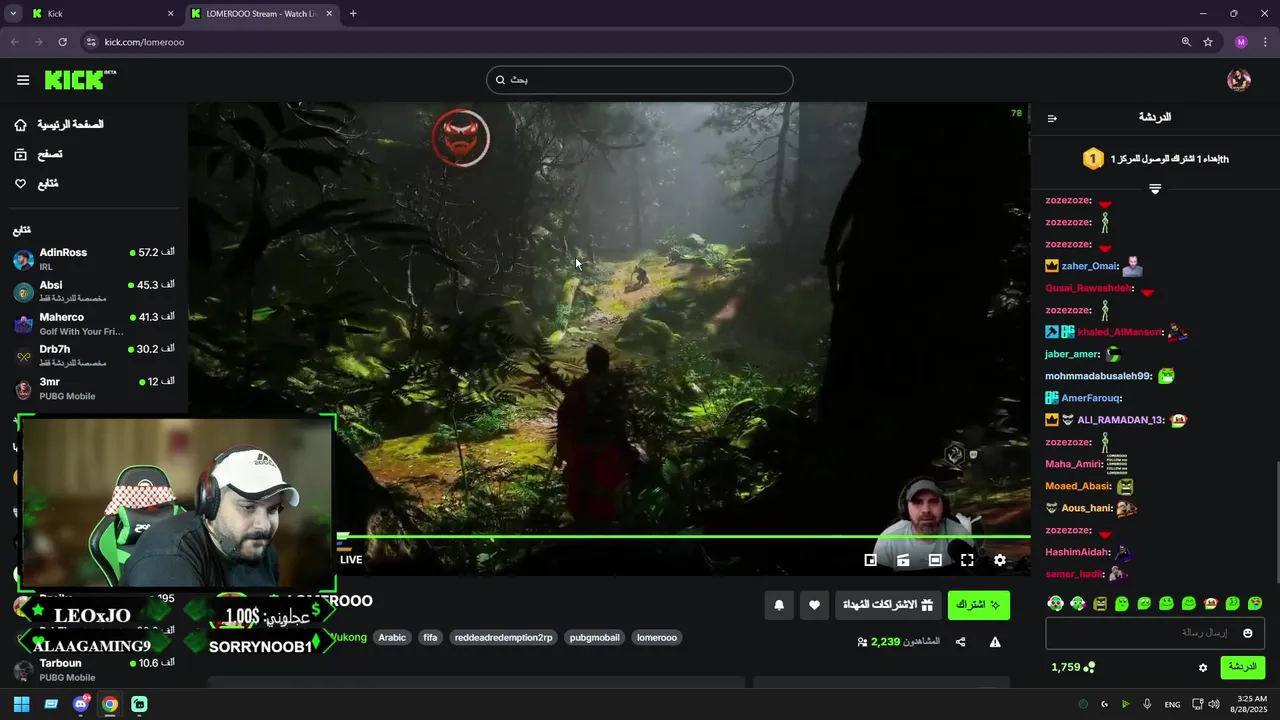Click the search box in header

click(x=640, y=80)
